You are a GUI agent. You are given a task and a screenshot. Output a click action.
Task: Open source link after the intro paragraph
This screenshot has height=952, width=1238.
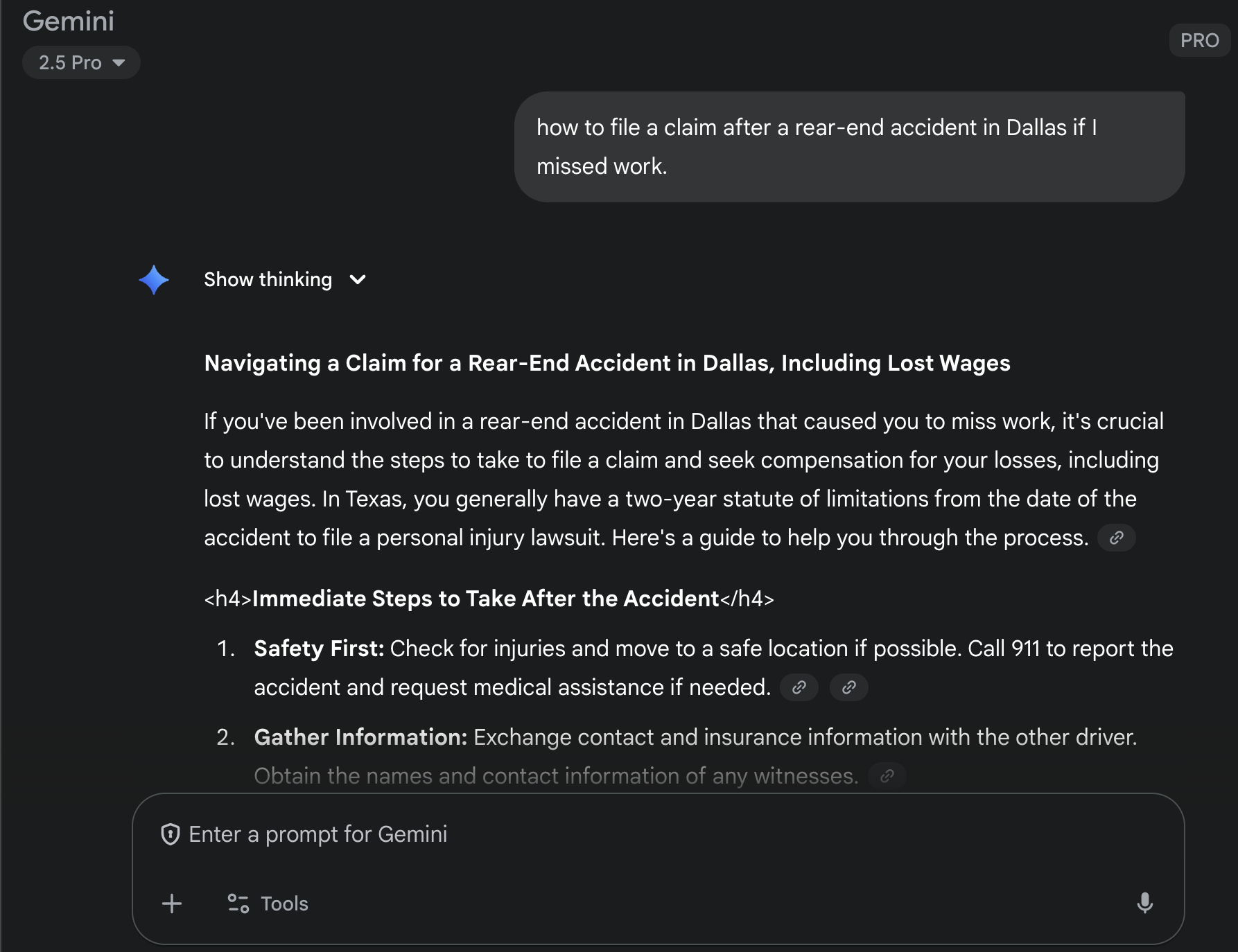(1116, 538)
